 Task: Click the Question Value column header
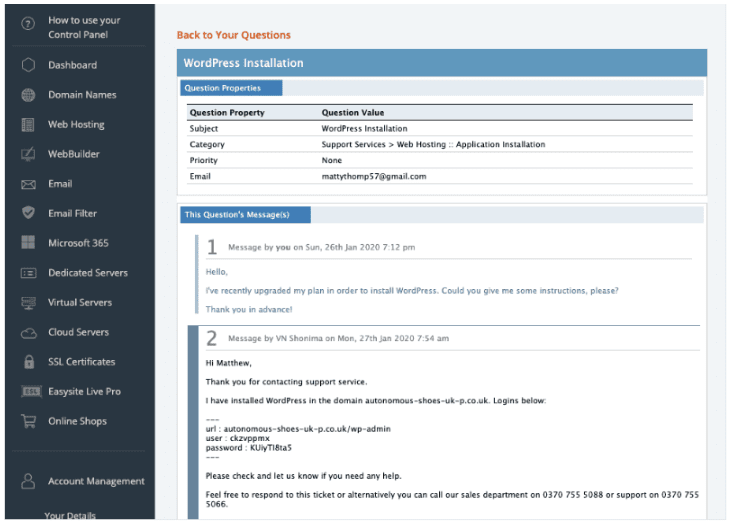[x=353, y=113]
